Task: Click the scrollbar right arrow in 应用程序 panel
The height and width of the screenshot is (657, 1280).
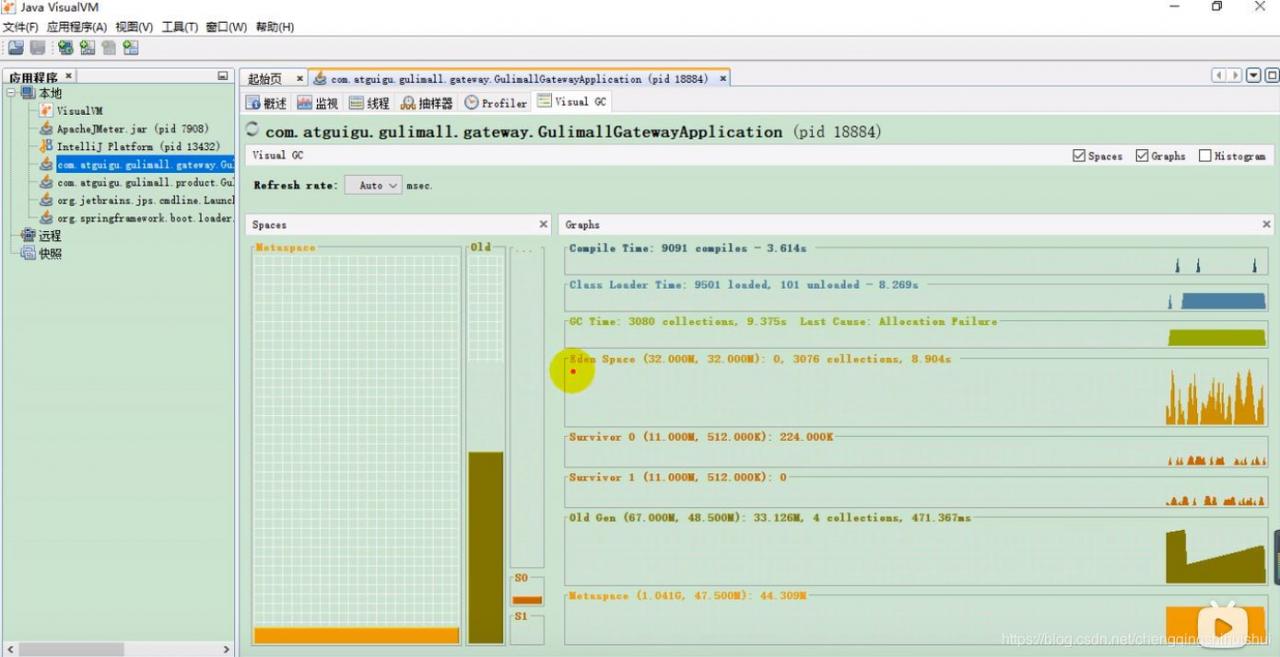Action: 226,649
